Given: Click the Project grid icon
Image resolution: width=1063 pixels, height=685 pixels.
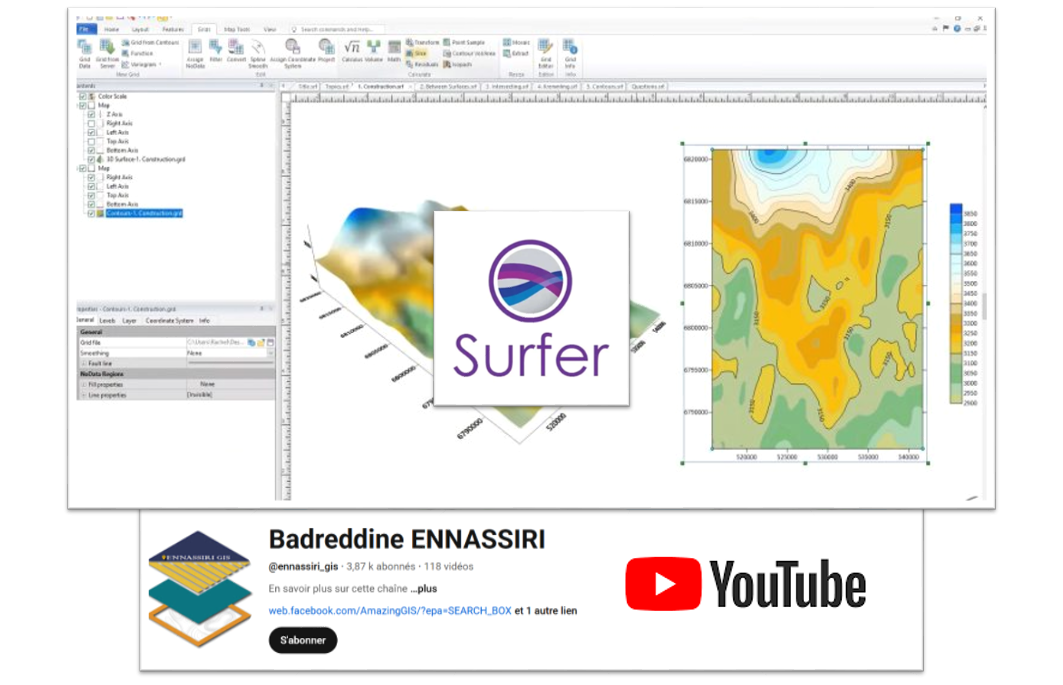Looking at the screenshot, I should (x=327, y=52).
